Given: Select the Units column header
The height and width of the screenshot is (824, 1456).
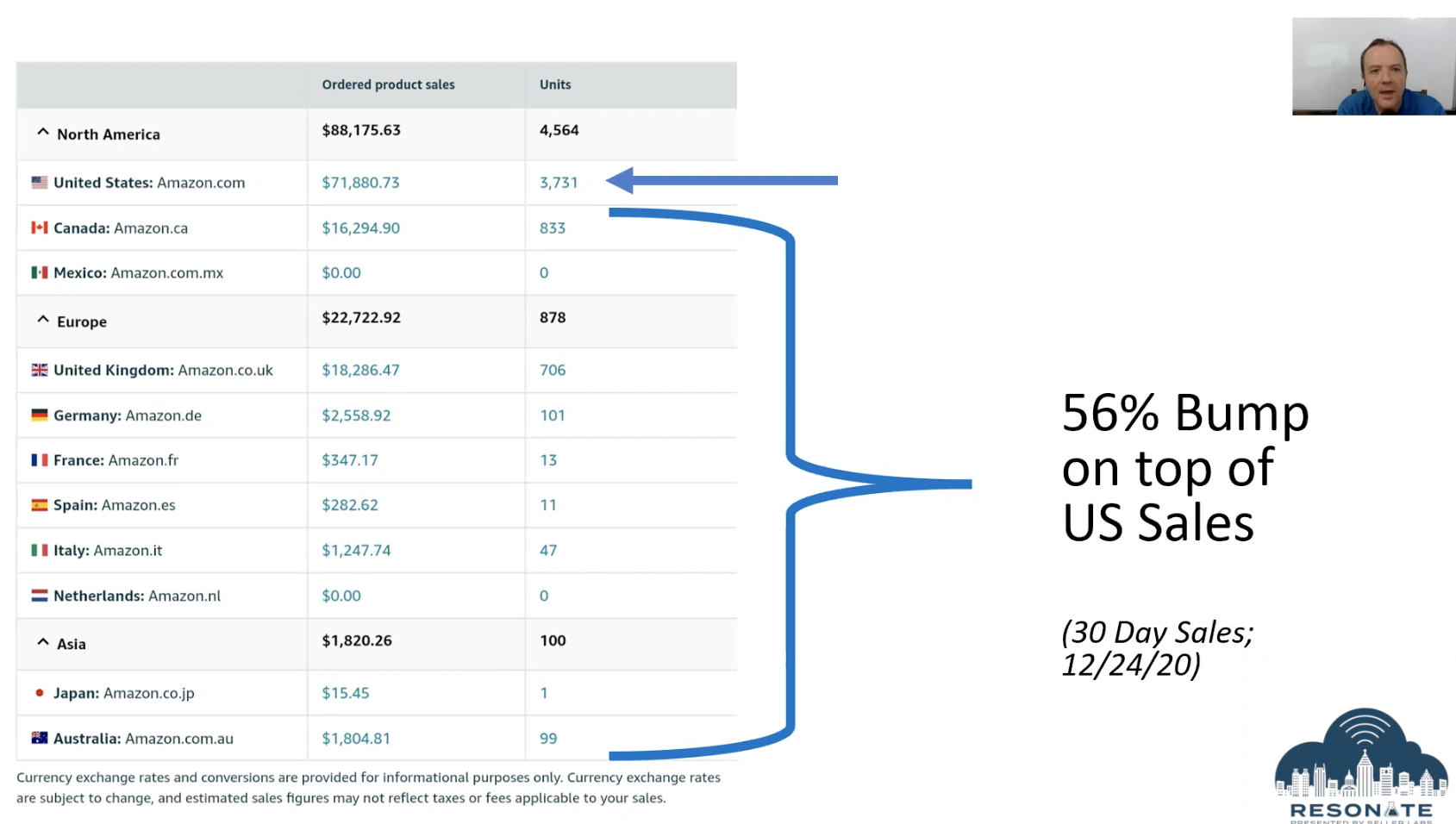Looking at the screenshot, I should (x=555, y=84).
